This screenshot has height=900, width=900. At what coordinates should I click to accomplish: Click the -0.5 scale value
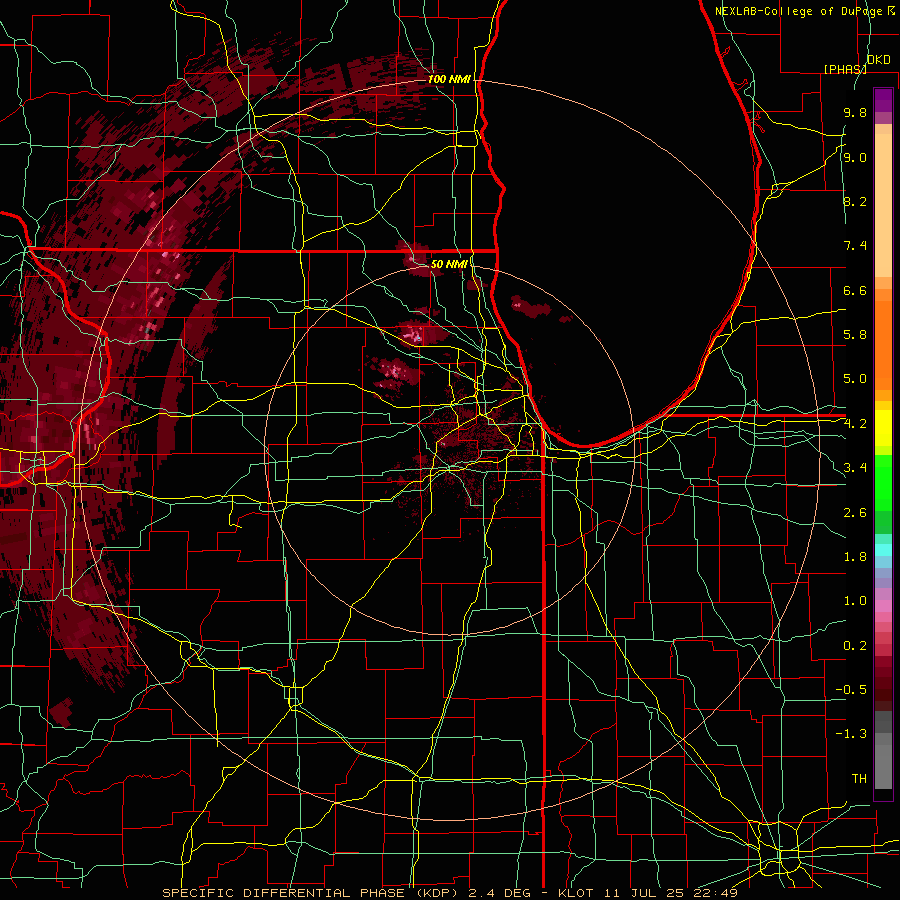click(851, 690)
